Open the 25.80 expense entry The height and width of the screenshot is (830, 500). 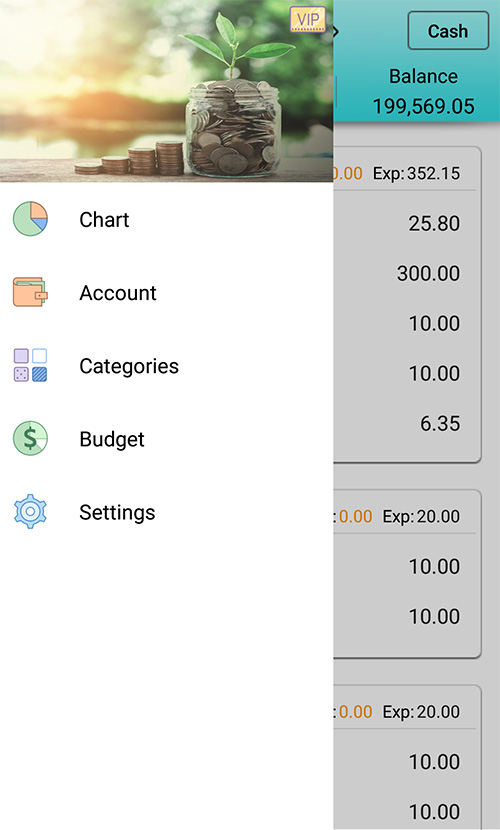[434, 223]
